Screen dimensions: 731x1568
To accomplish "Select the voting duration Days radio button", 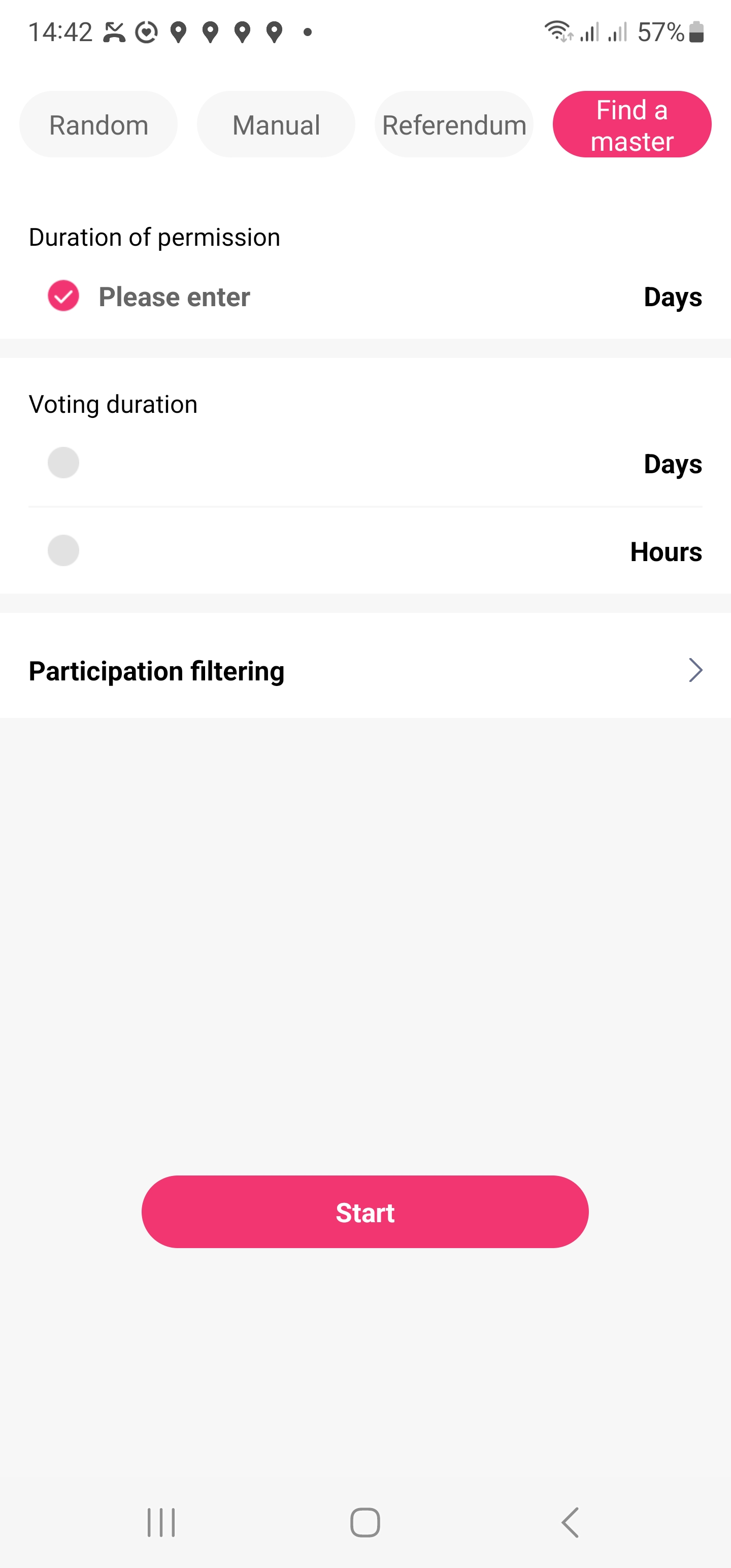I will [63, 463].
